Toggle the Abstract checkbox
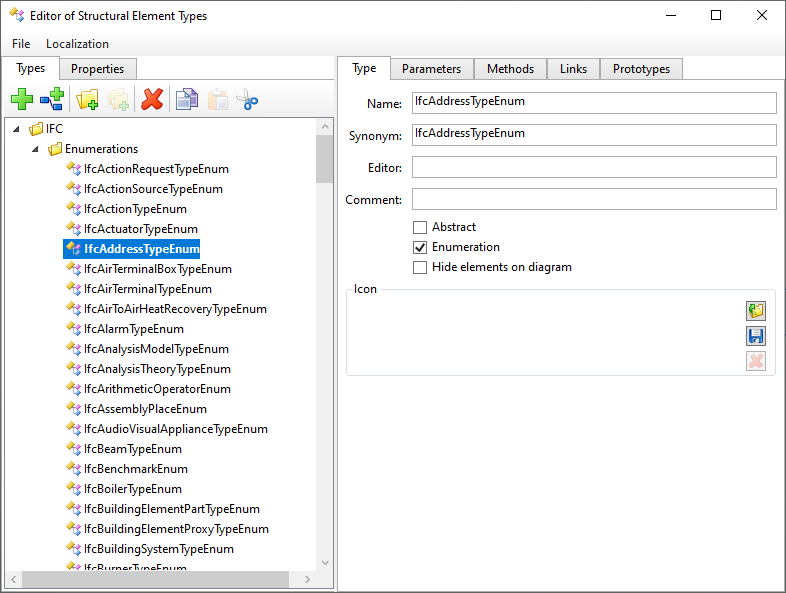Image resolution: width=786 pixels, height=593 pixels. point(420,228)
